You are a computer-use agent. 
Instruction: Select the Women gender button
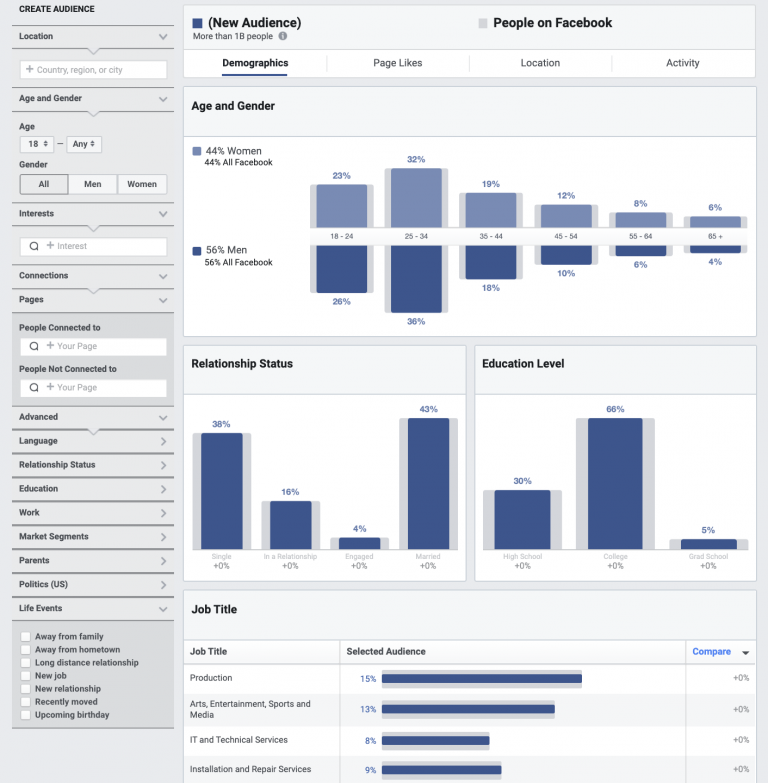coord(142,184)
